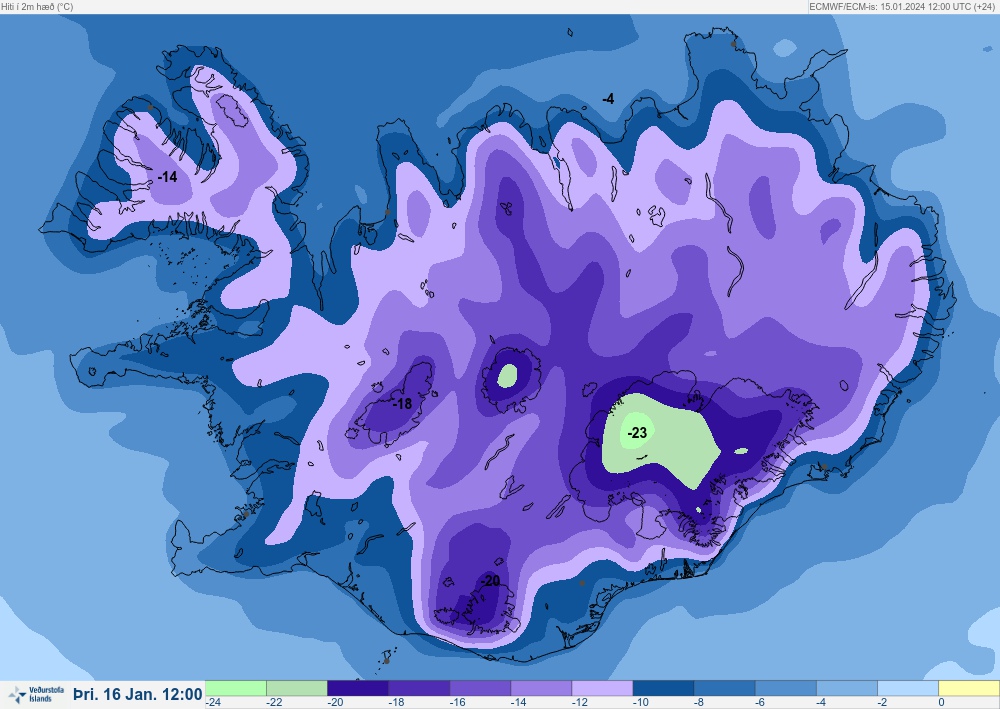Click the '-16' value on the color scale
1000x709 pixels.
457,703
